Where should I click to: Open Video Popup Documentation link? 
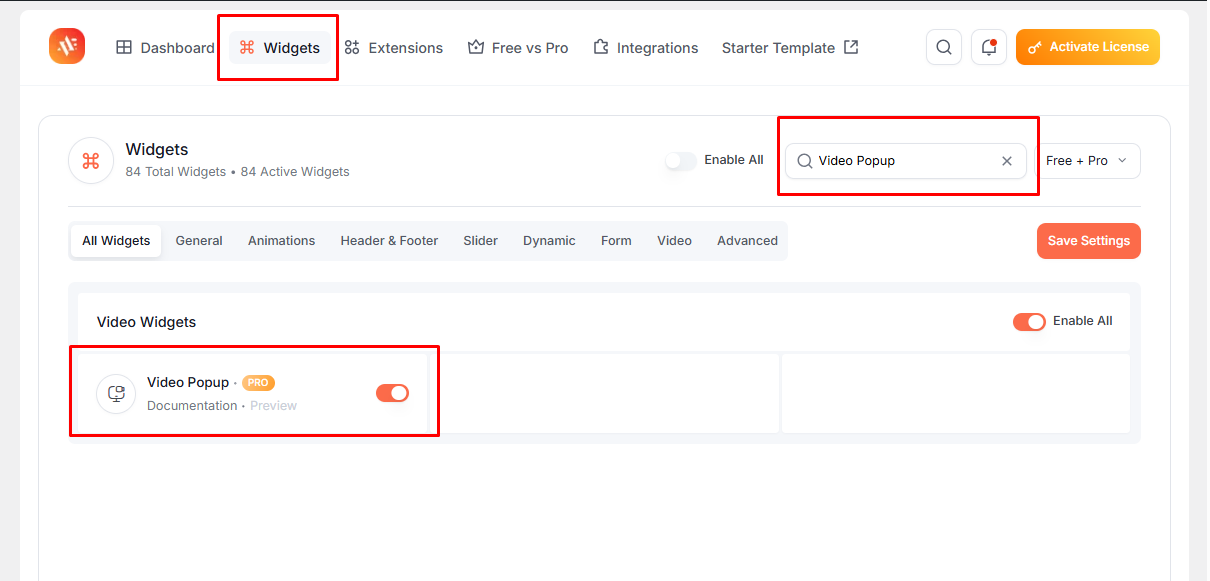192,406
